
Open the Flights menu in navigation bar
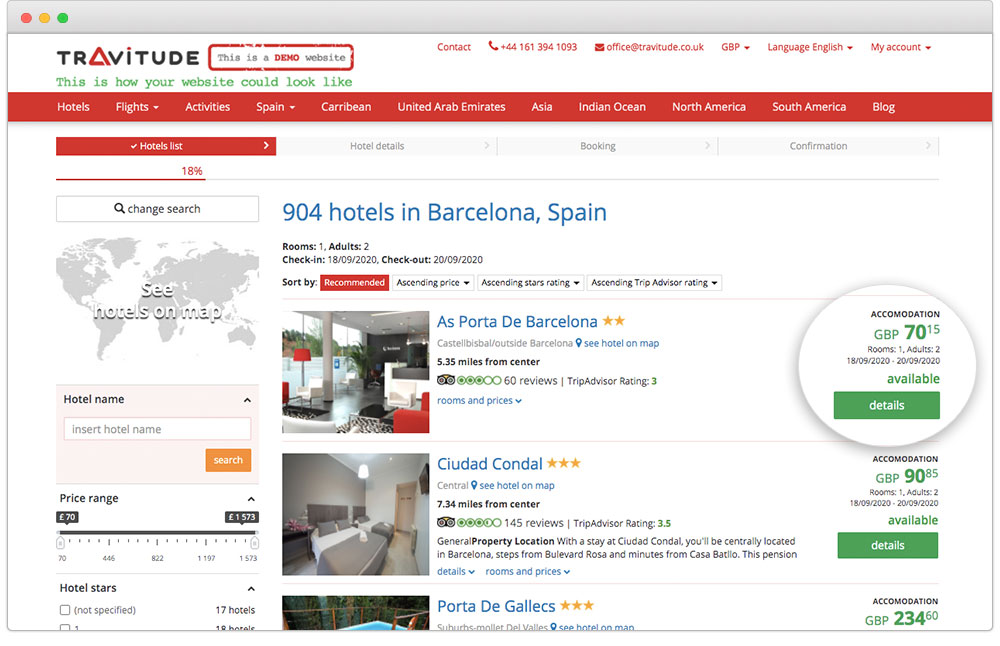coord(137,107)
